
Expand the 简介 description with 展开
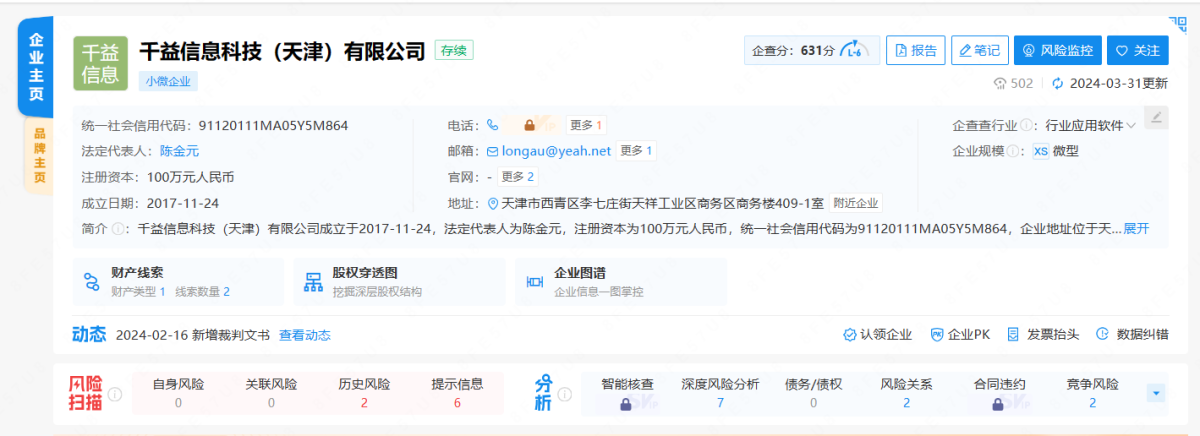tap(1137, 229)
